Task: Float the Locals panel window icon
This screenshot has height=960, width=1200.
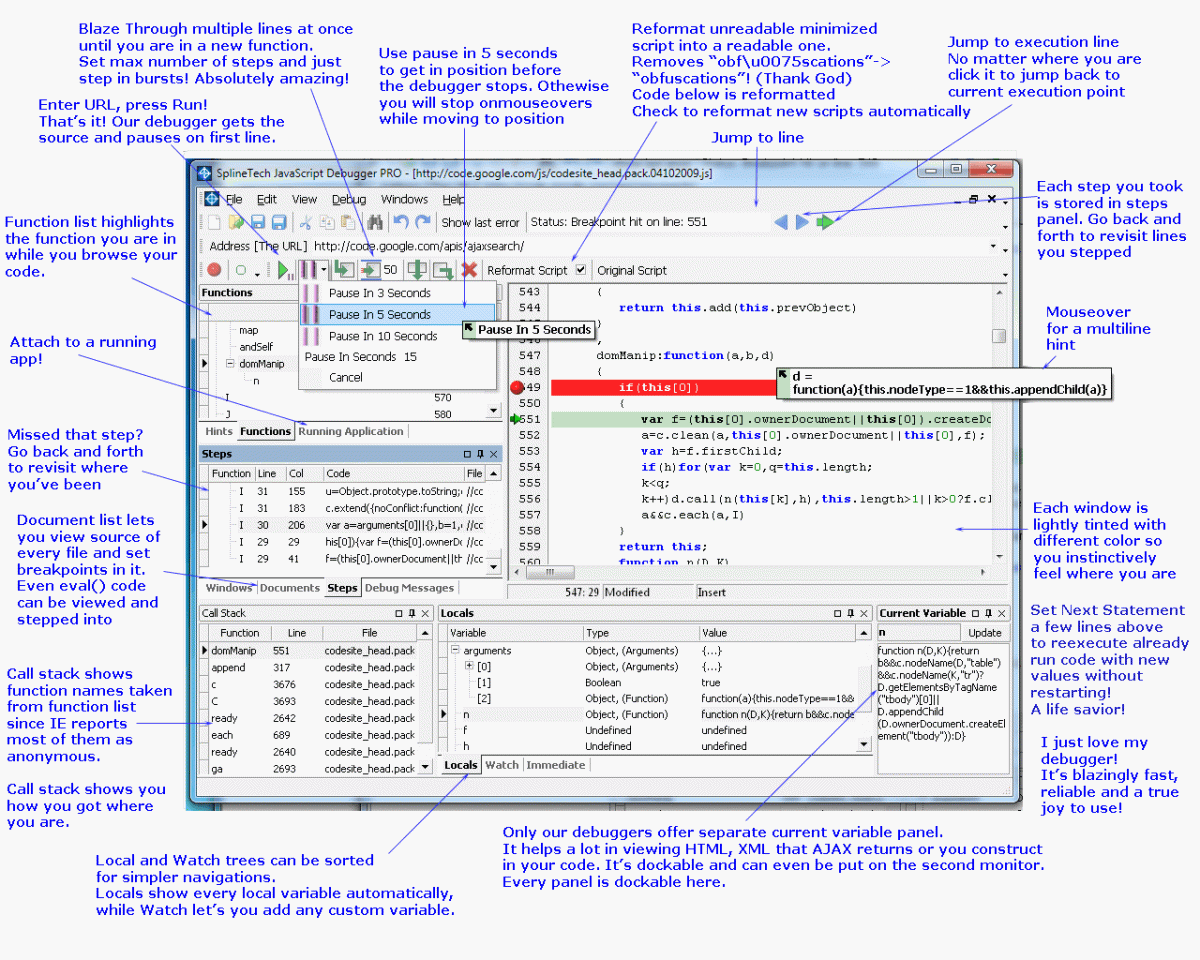Action: tap(836, 613)
